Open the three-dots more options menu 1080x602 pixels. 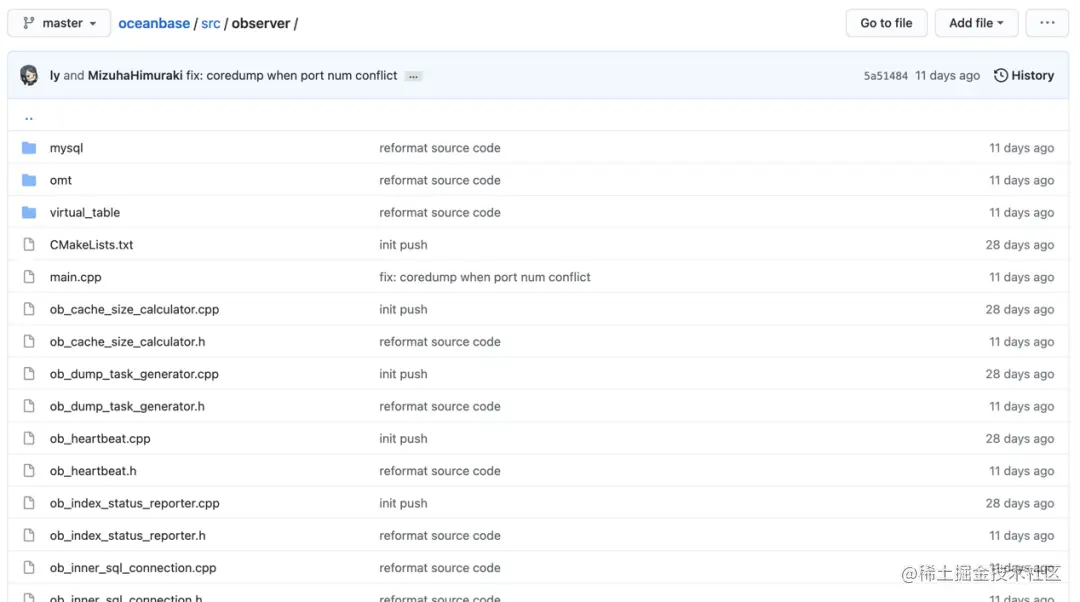click(x=1047, y=23)
